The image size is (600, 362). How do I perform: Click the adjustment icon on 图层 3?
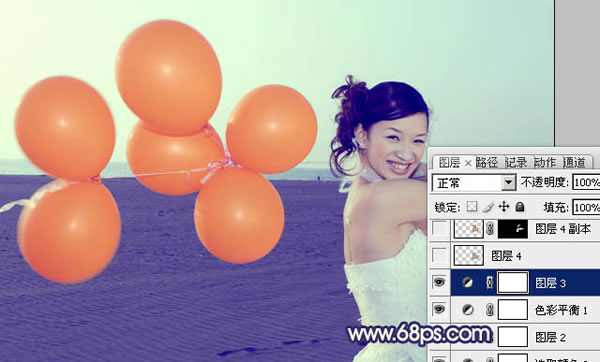pyautogui.click(x=467, y=282)
